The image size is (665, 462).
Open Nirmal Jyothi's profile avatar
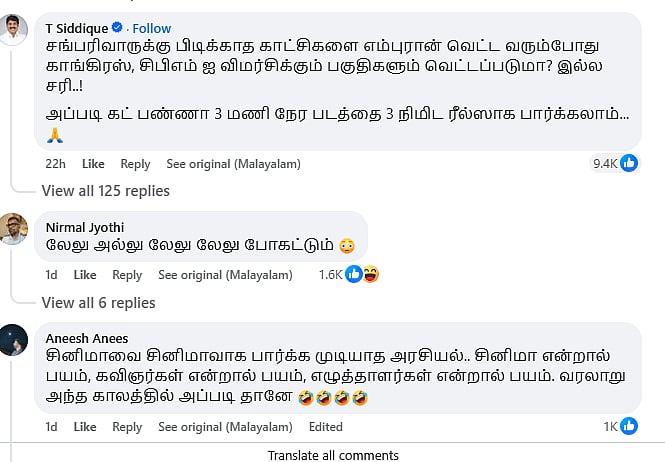coord(13,229)
